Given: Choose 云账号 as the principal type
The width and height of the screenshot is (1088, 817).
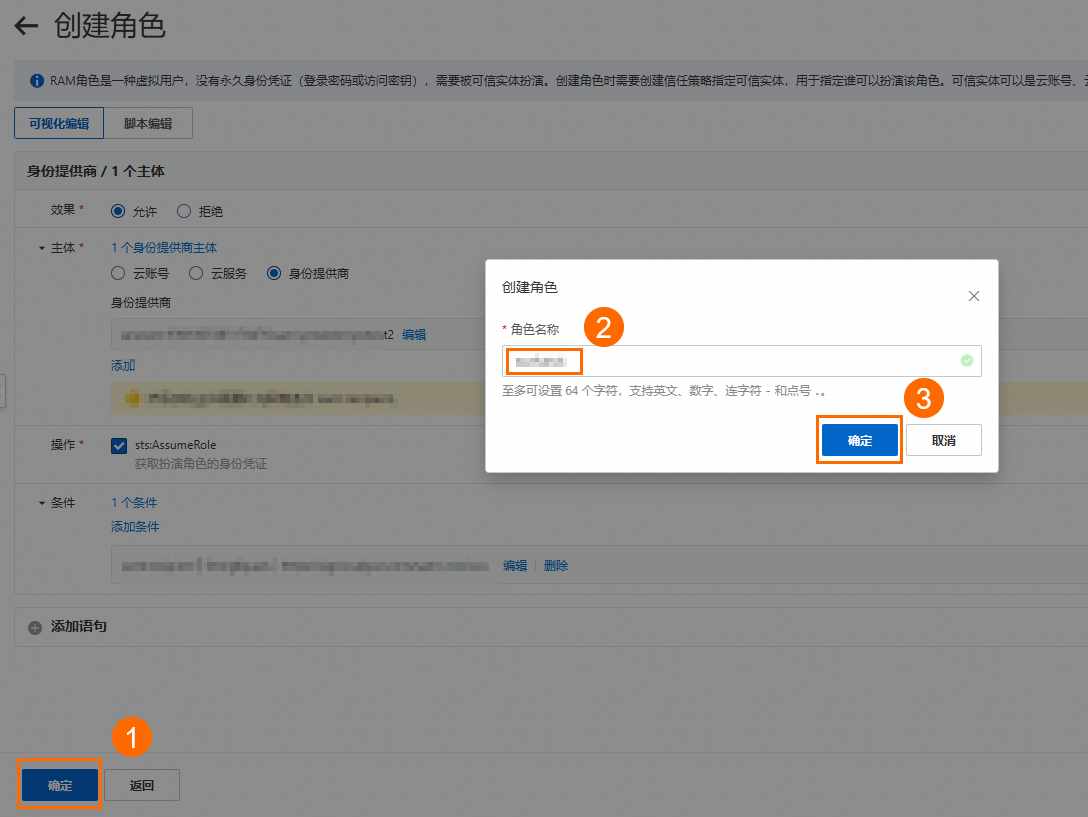Looking at the screenshot, I should tap(118, 273).
